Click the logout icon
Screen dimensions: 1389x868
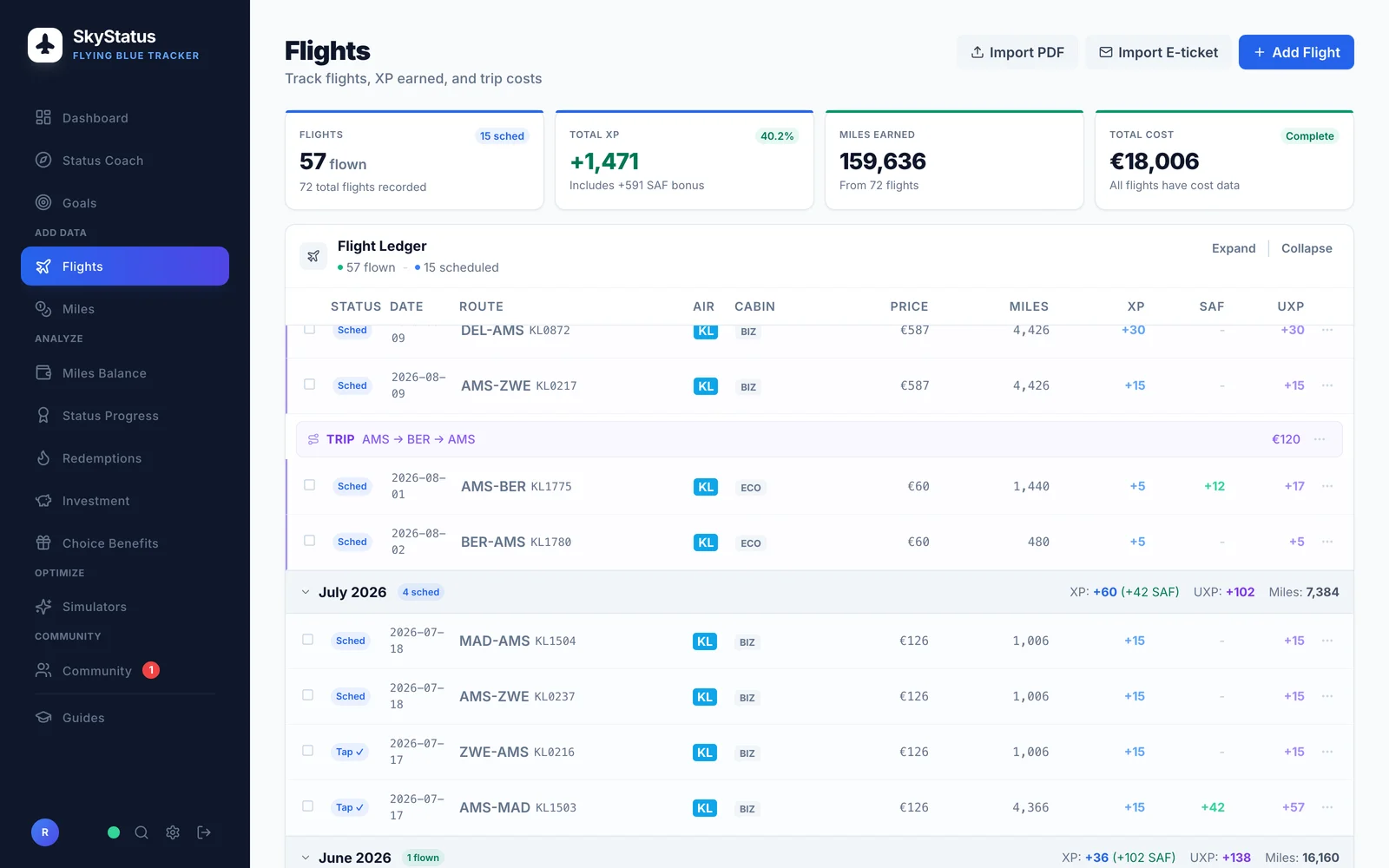[204, 832]
